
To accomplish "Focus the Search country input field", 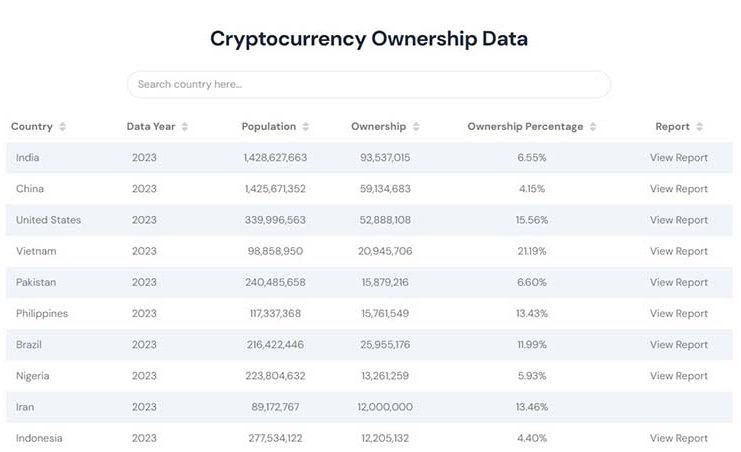I will tap(368, 84).
